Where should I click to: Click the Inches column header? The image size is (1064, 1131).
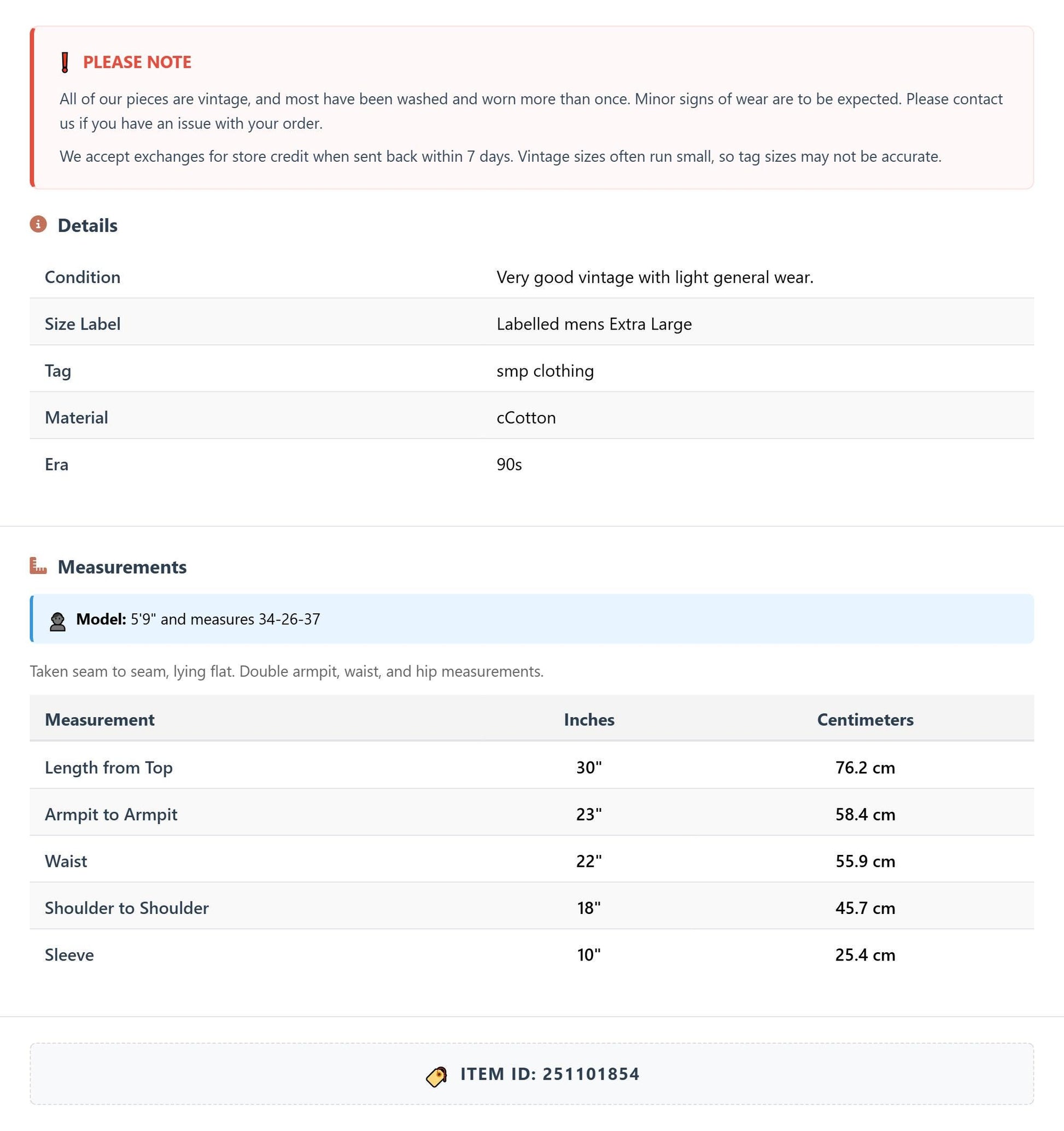tap(589, 720)
